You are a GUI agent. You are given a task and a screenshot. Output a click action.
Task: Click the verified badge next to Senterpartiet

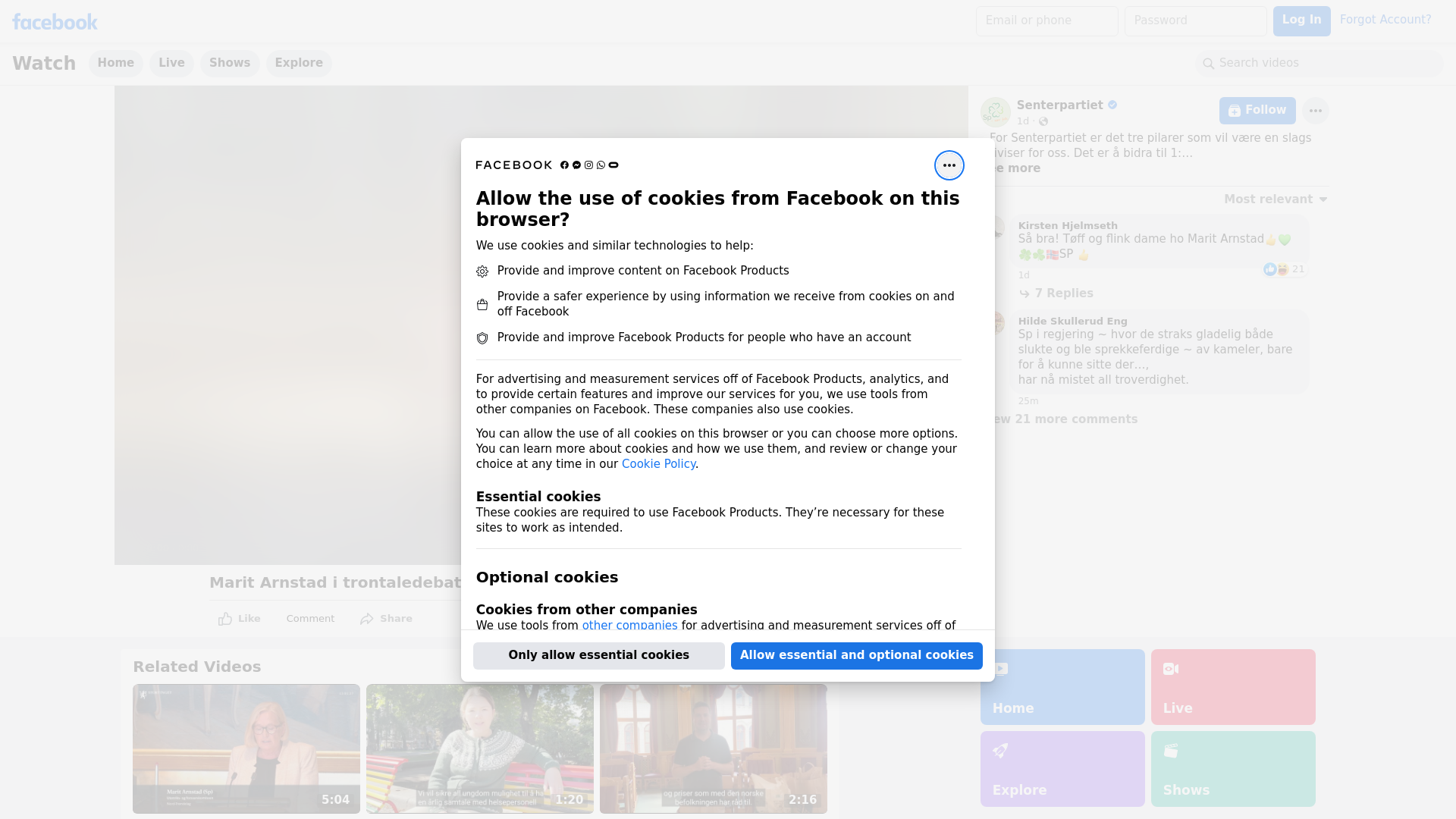tap(1112, 105)
